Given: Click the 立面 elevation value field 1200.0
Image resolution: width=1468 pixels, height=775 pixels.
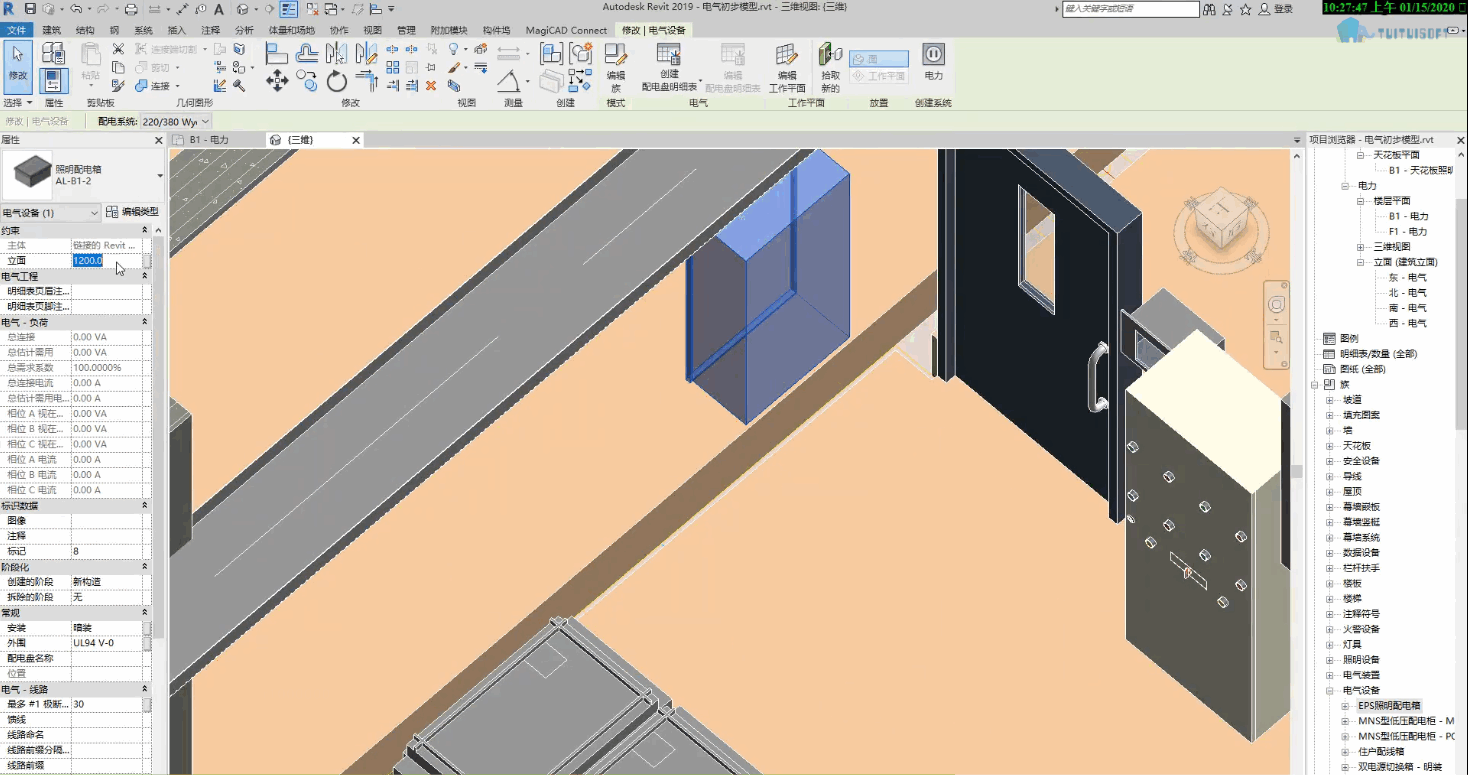Looking at the screenshot, I should coord(105,260).
